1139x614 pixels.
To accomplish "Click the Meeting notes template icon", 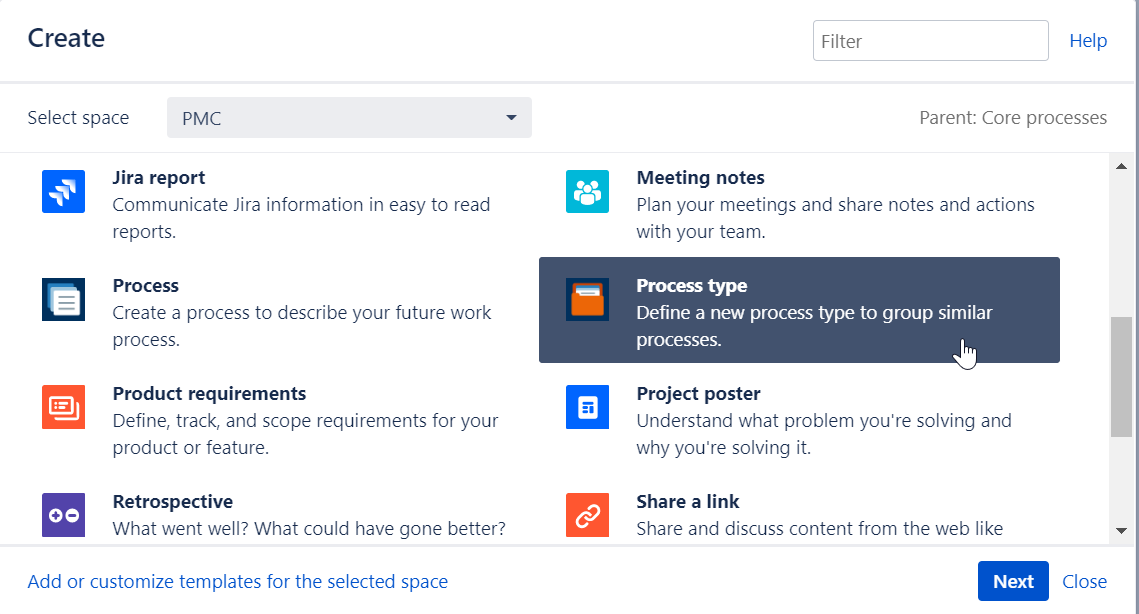I will coord(587,191).
